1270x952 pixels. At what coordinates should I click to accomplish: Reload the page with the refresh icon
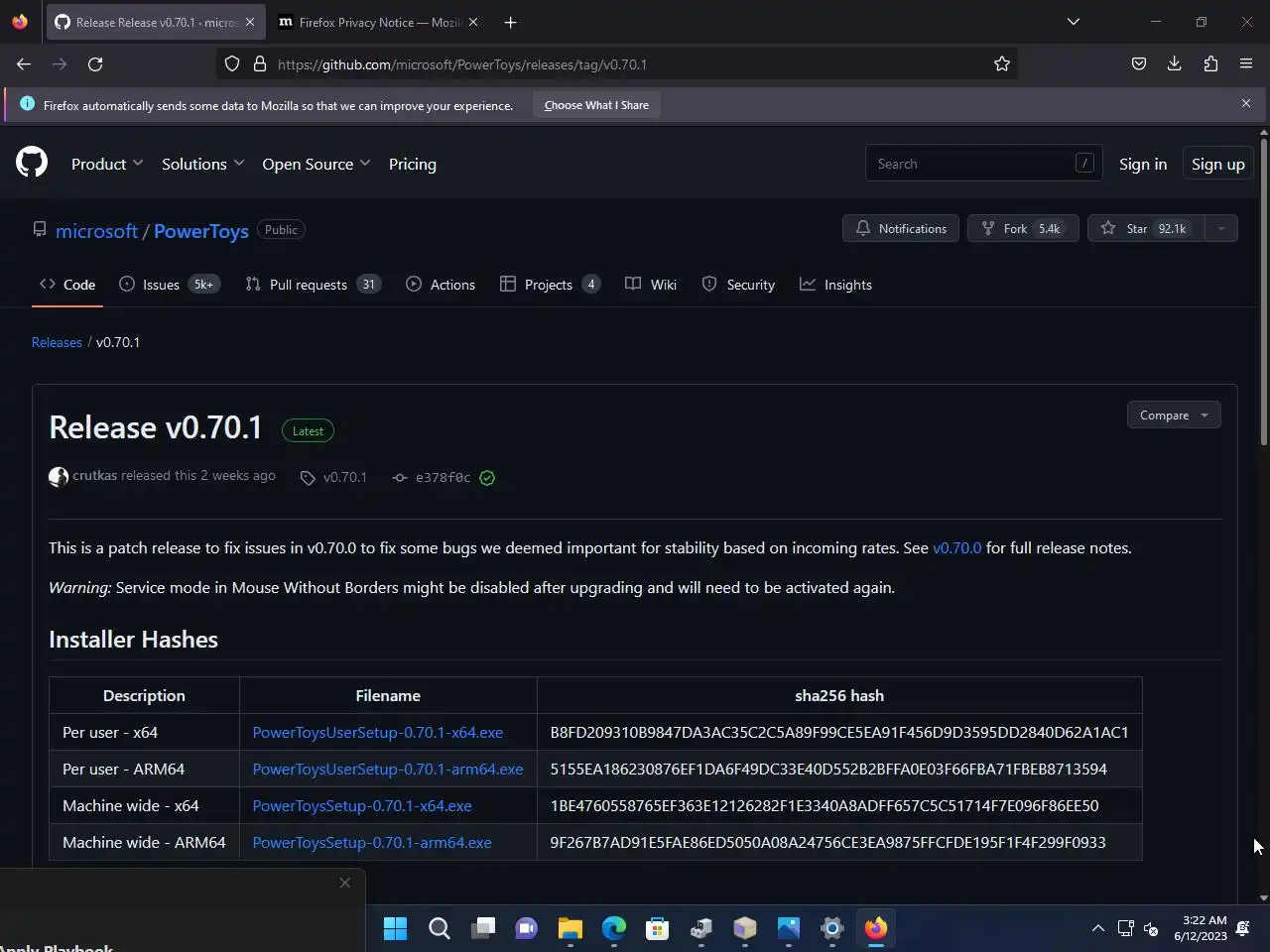coord(95,64)
